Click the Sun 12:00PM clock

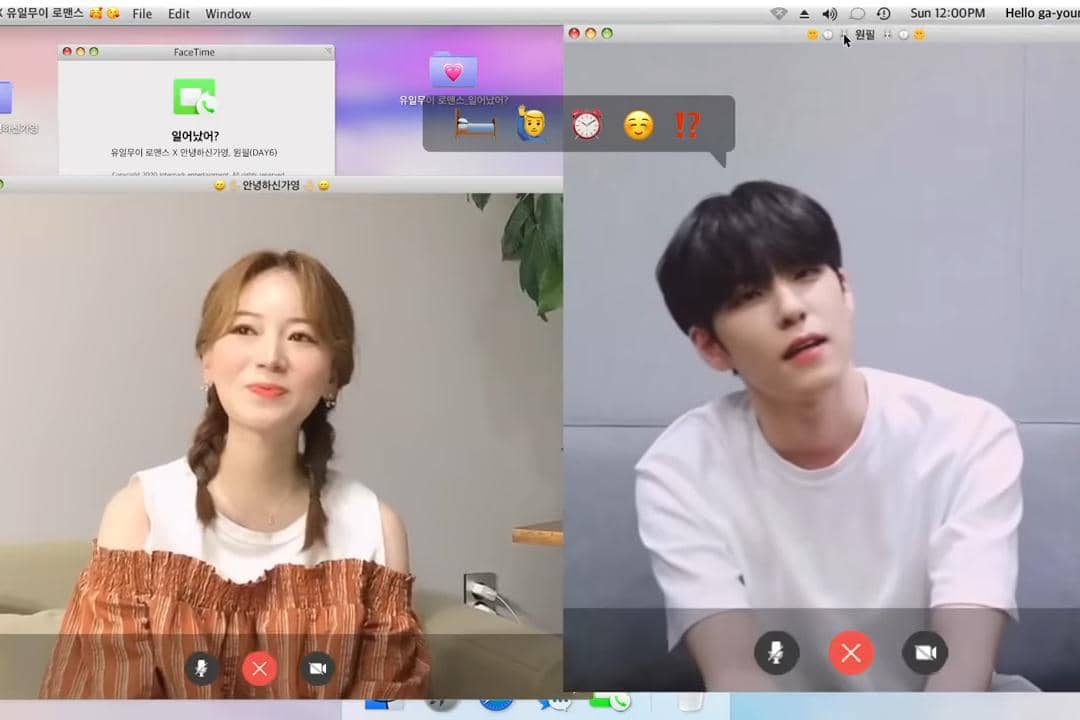pyautogui.click(x=947, y=13)
